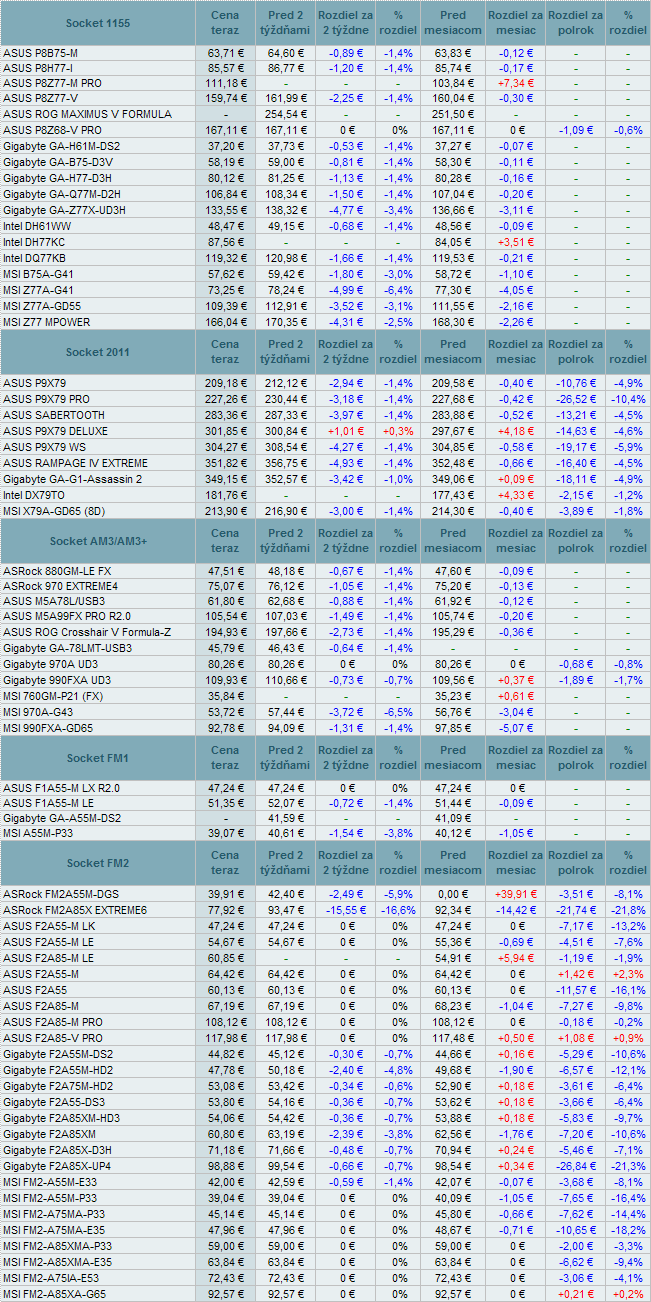Viewport: 651px width, 1302px height.
Task: Click -21,8% half-year percentage for ASRock FM2A85X EXTREME6
Action: click(627, 910)
